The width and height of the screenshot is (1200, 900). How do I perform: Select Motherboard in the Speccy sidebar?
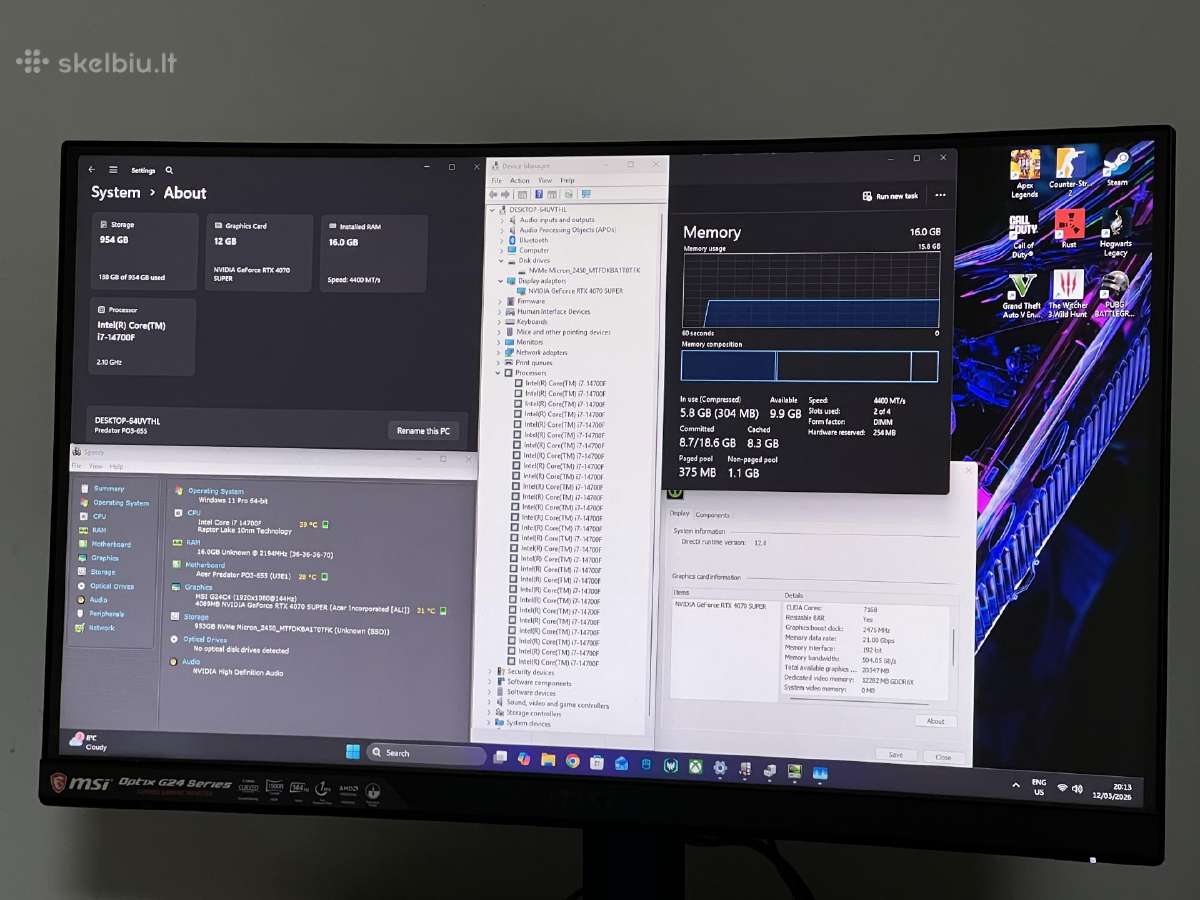pyautogui.click(x=103, y=544)
